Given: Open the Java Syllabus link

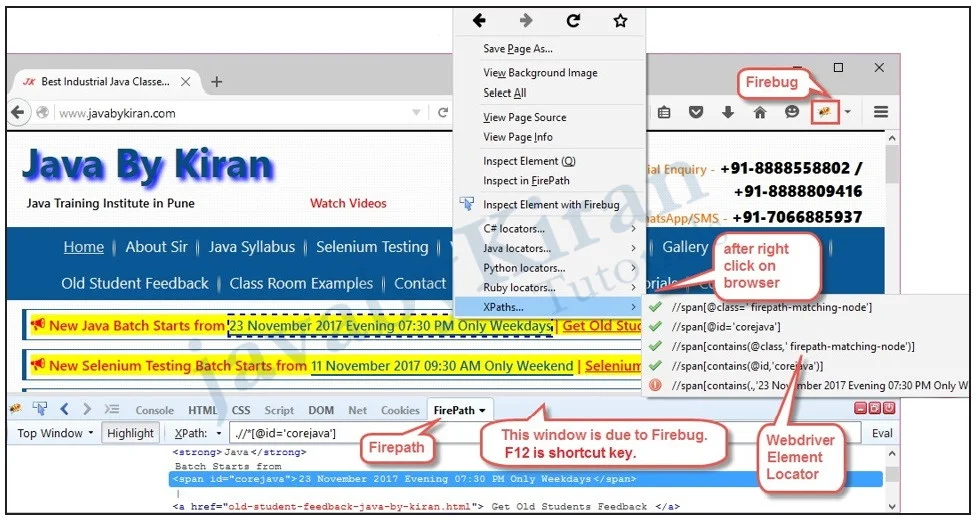Looking at the screenshot, I should [252, 247].
